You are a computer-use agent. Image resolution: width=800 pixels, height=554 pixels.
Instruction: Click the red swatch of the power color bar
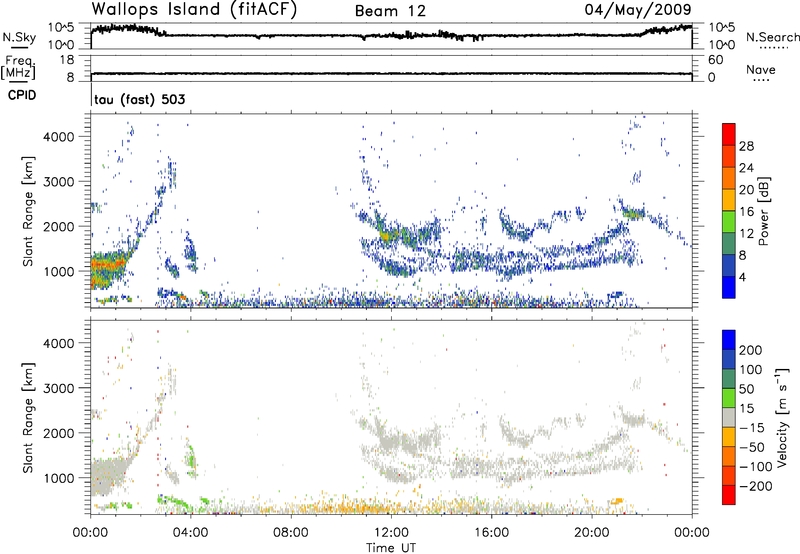[x=729, y=135]
